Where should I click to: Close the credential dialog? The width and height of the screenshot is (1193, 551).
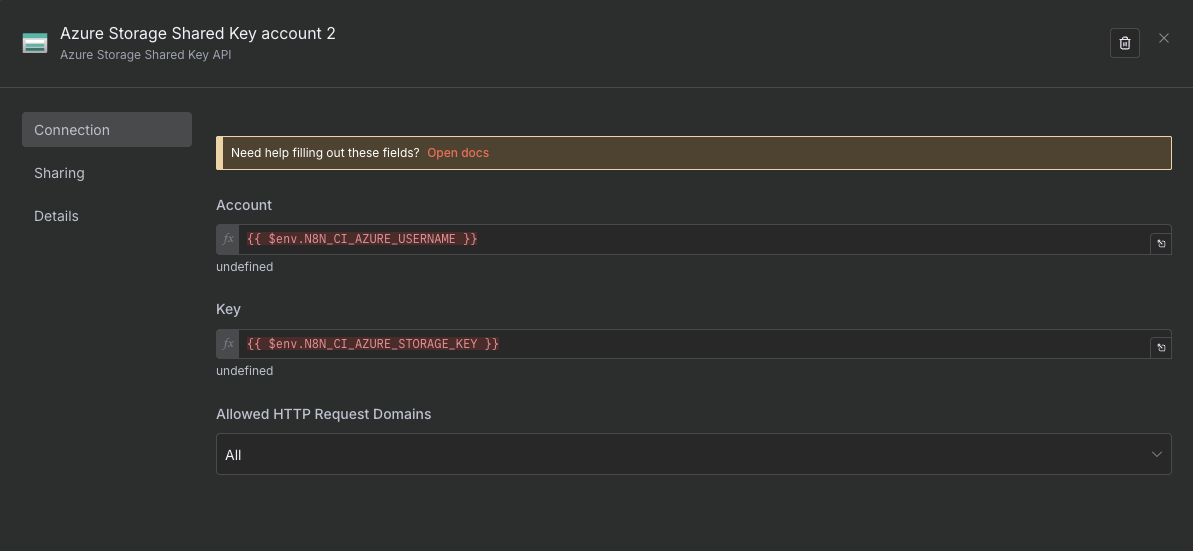(x=1164, y=38)
